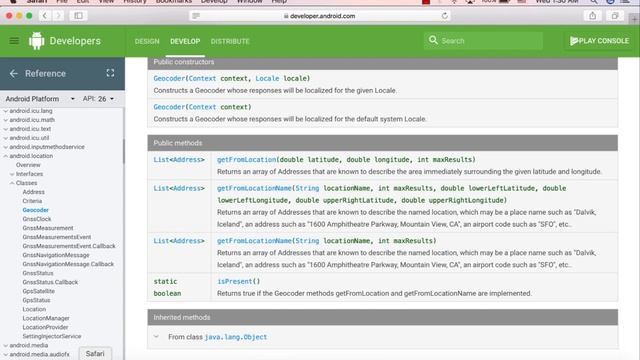Expand inherited methods from java.lang.Object
The width and height of the screenshot is (640, 360).
coord(156,337)
